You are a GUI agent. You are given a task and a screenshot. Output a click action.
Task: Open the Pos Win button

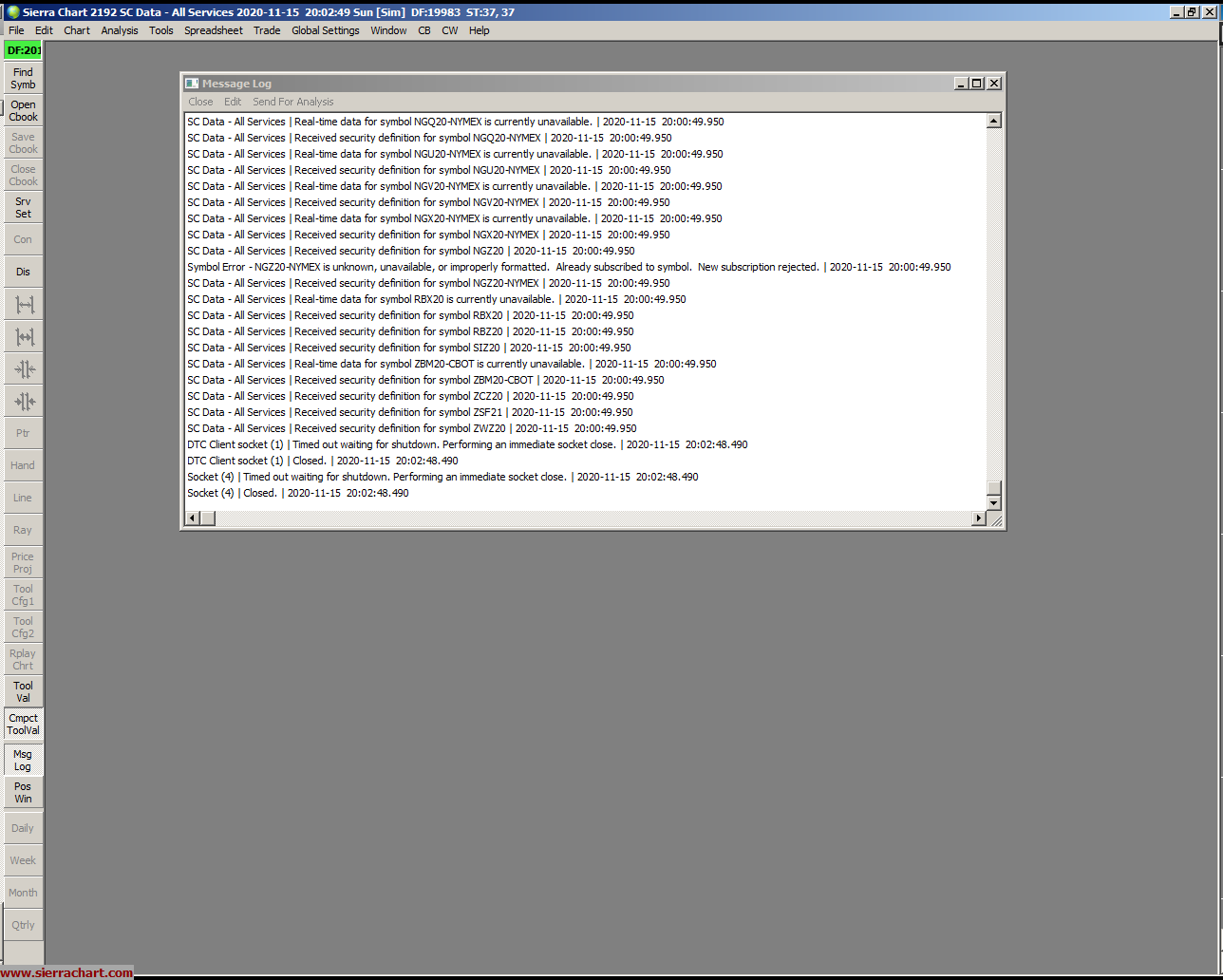(23, 792)
